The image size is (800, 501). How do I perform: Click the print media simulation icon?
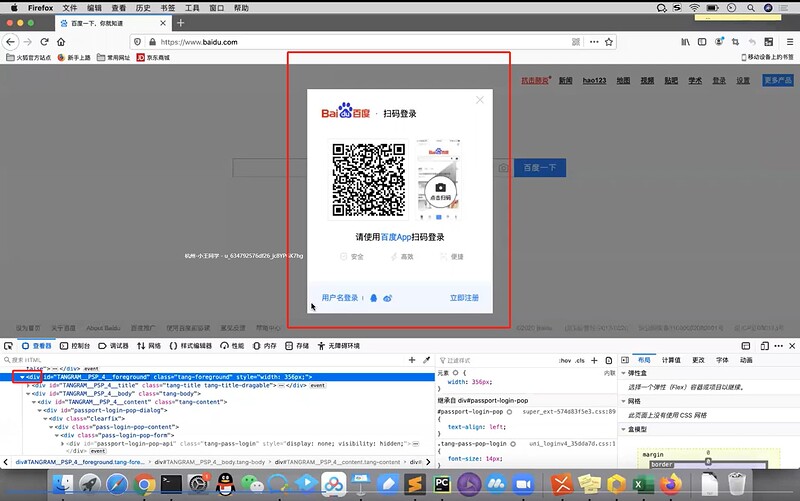coord(609,360)
